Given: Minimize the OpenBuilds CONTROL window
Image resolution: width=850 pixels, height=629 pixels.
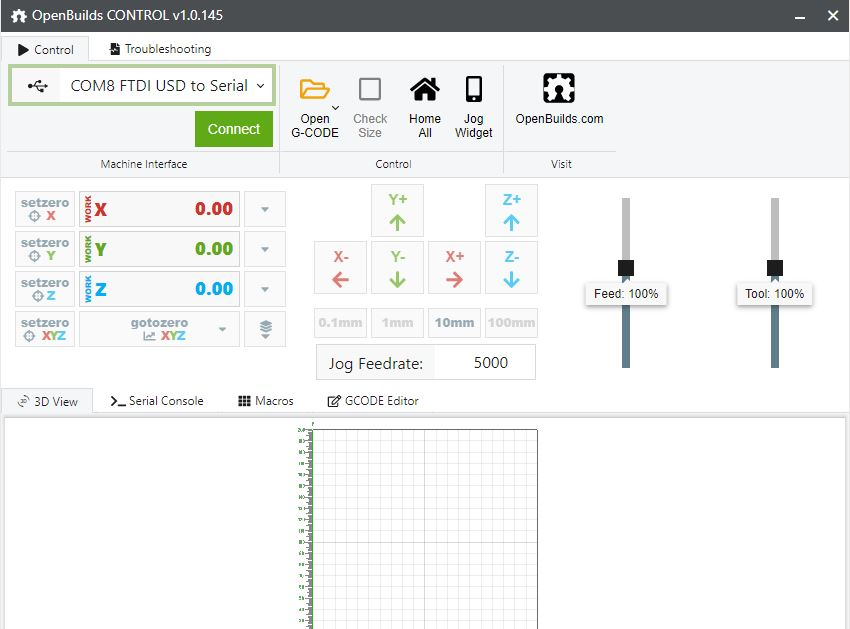Looking at the screenshot, I should (x=800, y=16).
